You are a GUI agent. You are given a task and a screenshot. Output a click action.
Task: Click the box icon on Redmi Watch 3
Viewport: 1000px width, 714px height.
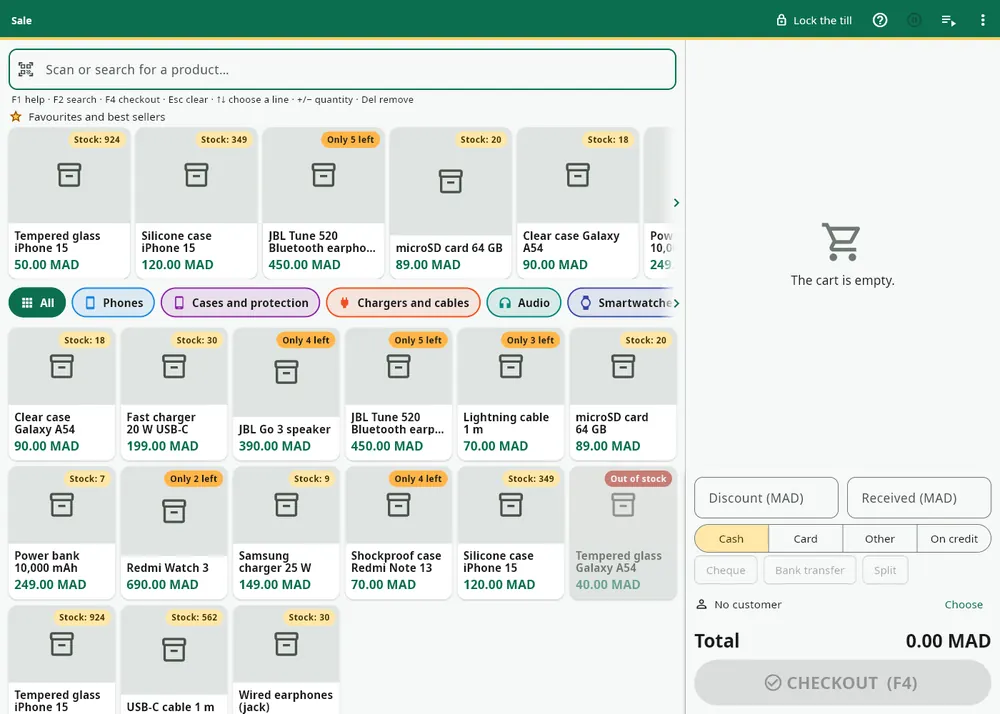[x=174, y=511]
